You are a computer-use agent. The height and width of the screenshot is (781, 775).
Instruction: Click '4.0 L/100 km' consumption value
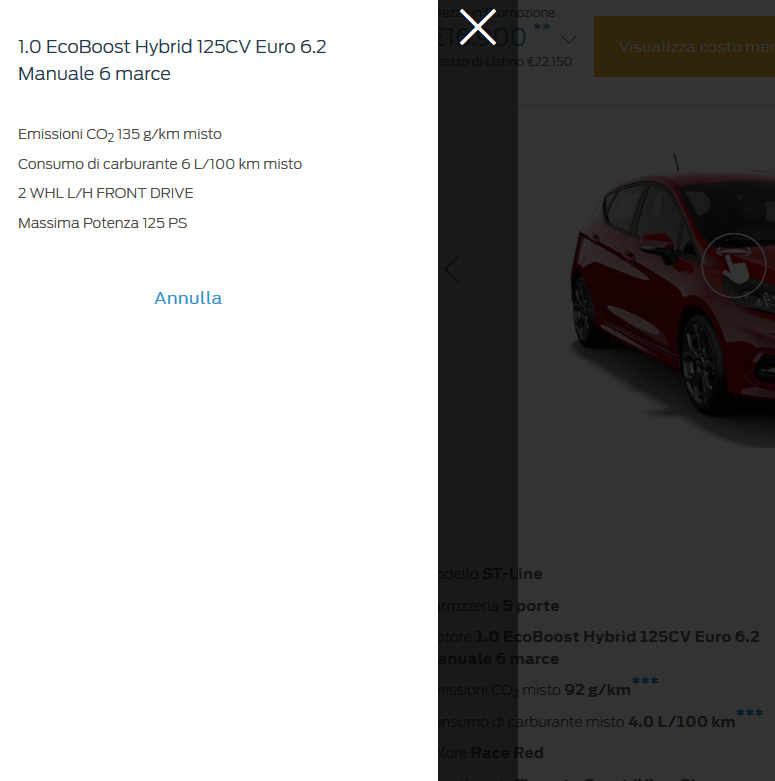[682, 722]
